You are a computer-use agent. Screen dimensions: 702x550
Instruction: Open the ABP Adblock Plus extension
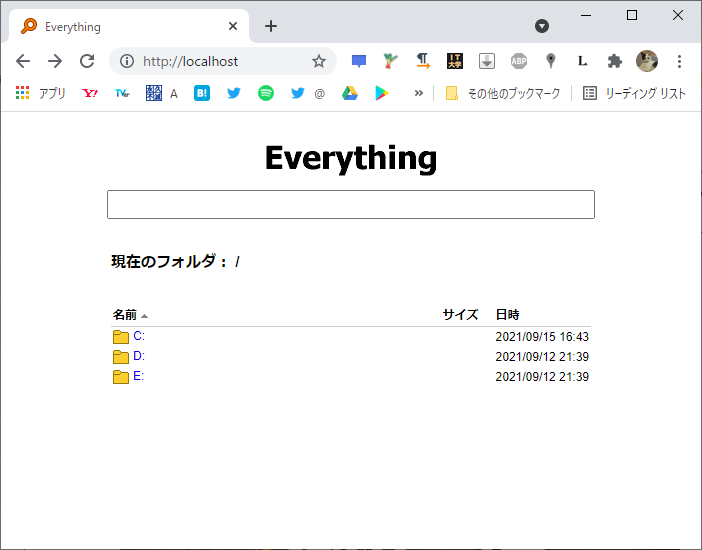click(x=519, y=61)
